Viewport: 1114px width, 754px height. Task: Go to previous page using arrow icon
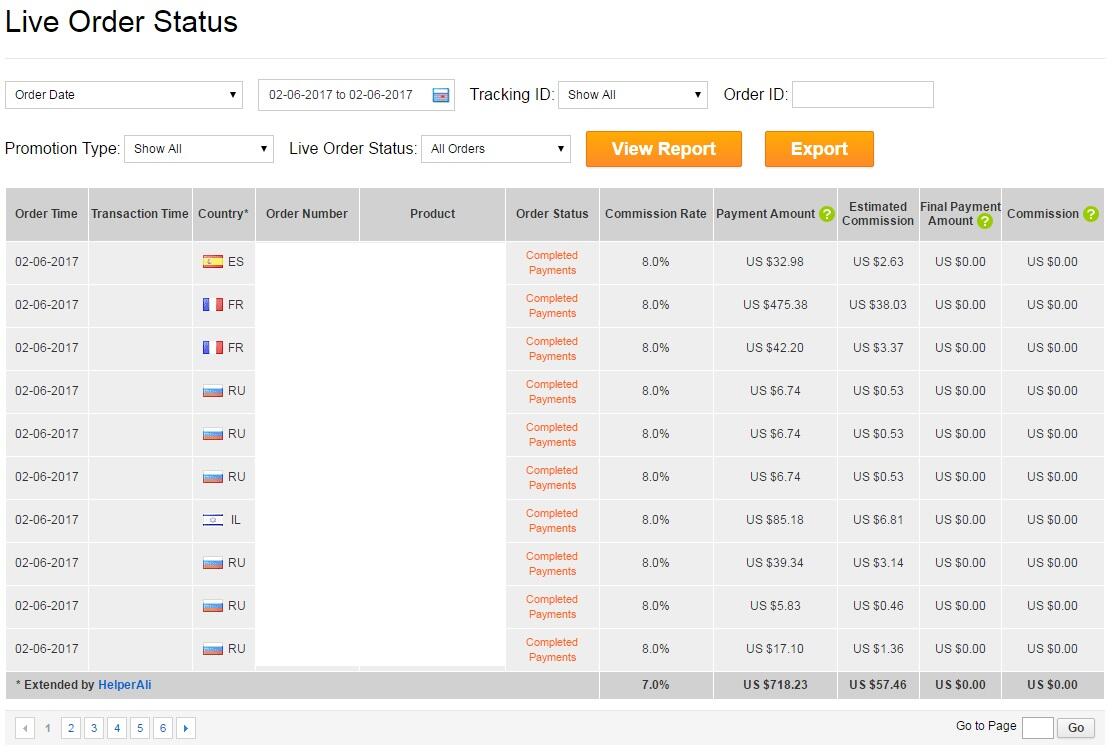click(x=25, y=729)
